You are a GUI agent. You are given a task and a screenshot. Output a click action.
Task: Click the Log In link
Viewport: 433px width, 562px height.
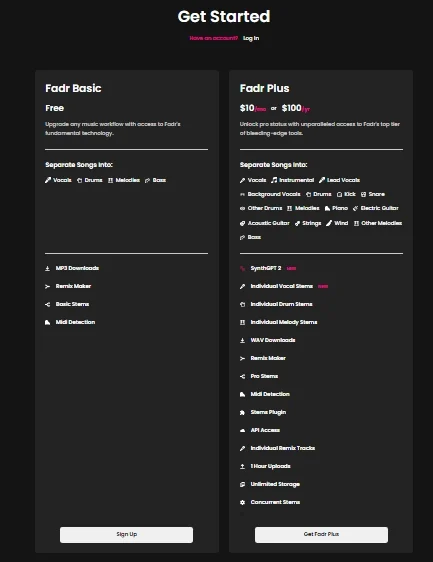(x=251, y=38)
